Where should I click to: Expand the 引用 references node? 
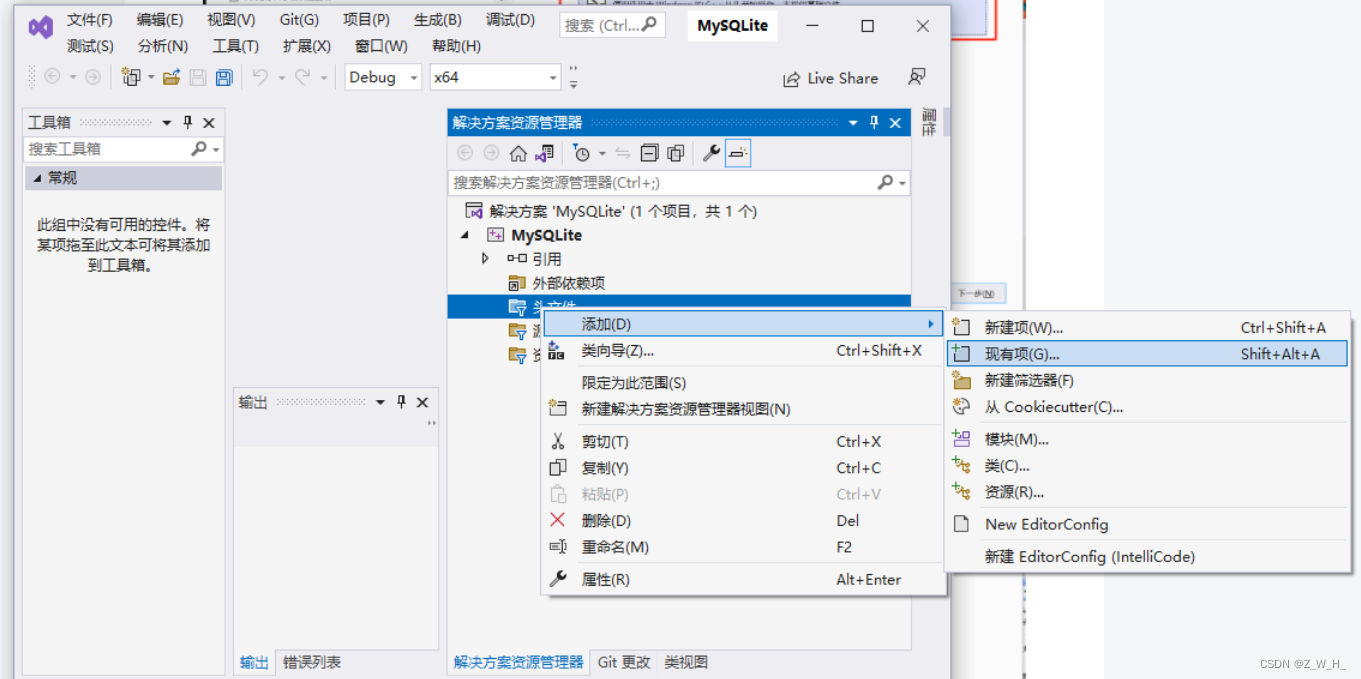click(x=486, y=258)
